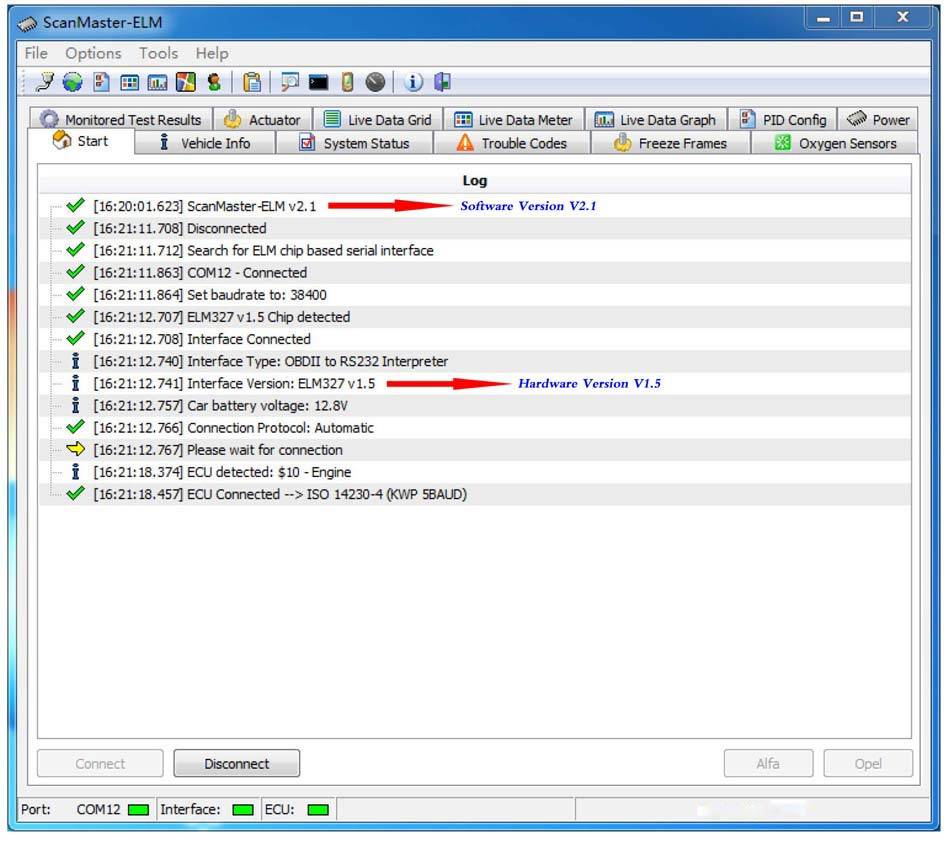Screen dimensions: 950x842
Task: Go to the Oxygen Sensors tab
Action: point(836,143)
